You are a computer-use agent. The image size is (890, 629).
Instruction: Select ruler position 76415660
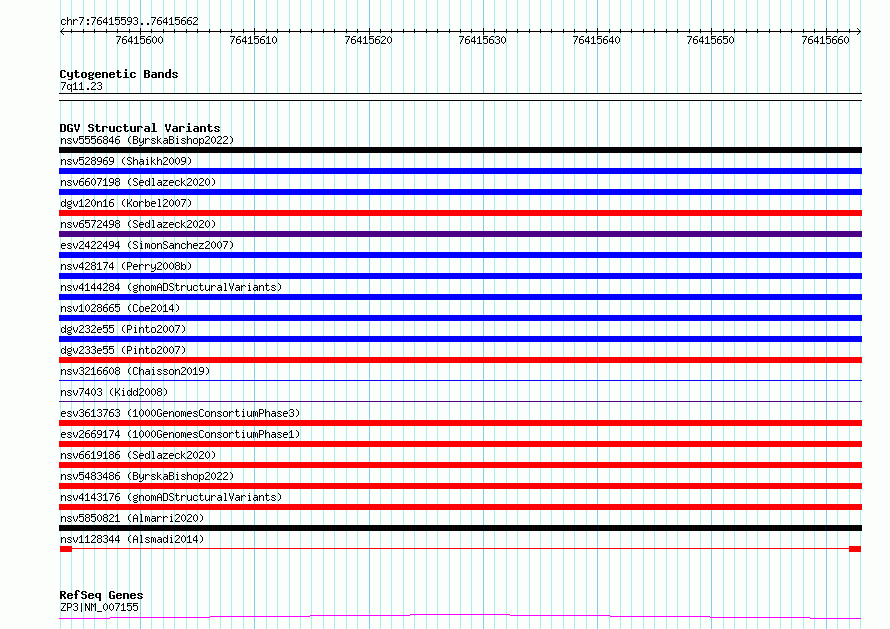click(825, 40)
